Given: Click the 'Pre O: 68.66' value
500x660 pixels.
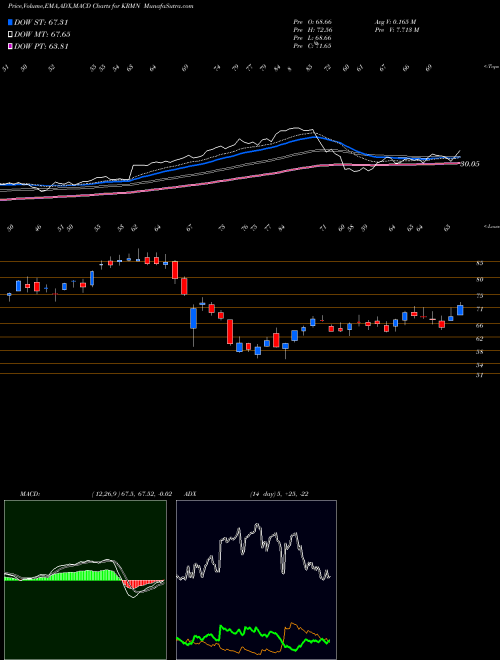Looking at the screenshot, I should [x=313, y=21].
